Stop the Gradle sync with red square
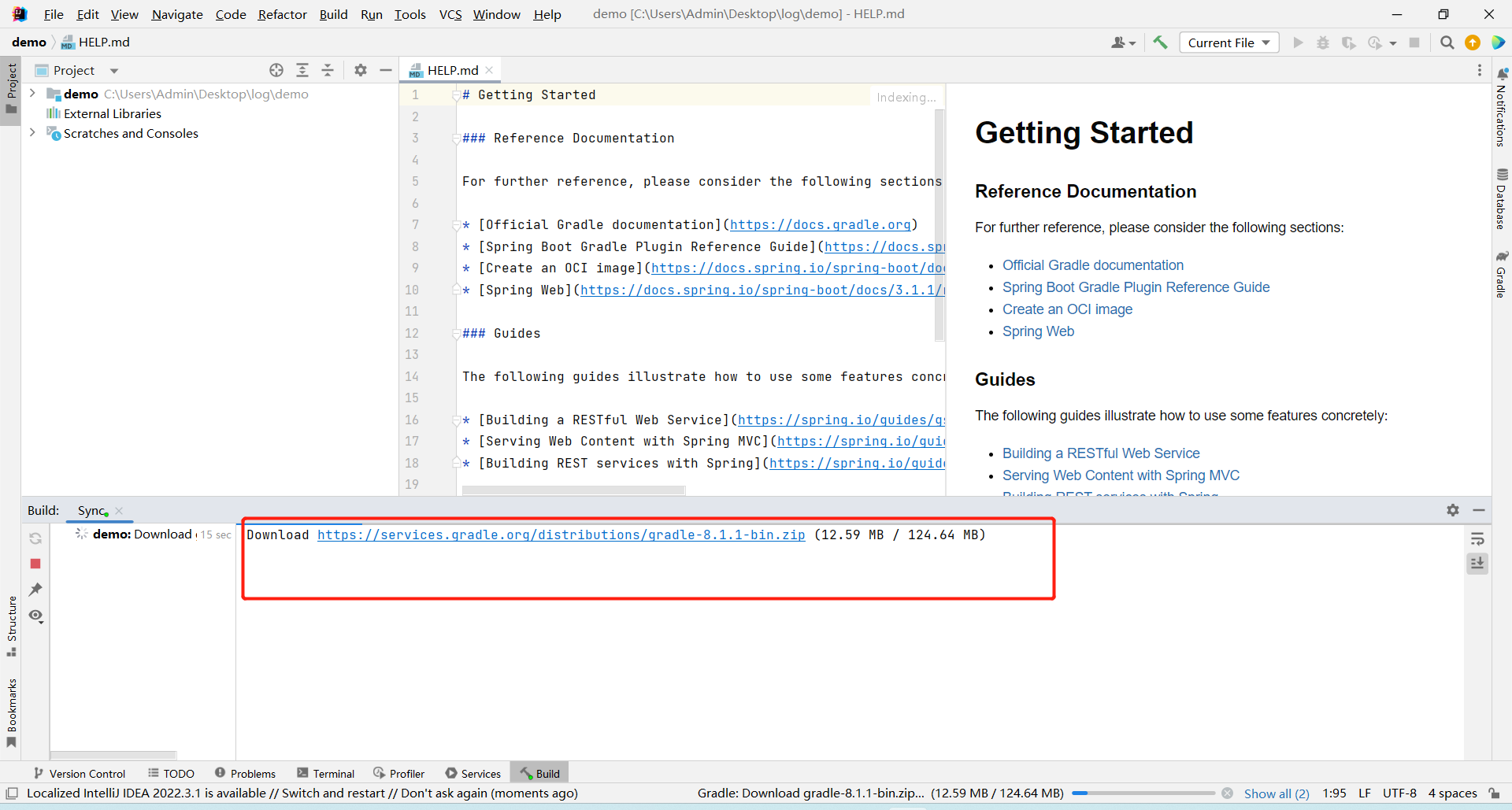1512x810 pixels. pyautogui.click(x=35, y=564)
